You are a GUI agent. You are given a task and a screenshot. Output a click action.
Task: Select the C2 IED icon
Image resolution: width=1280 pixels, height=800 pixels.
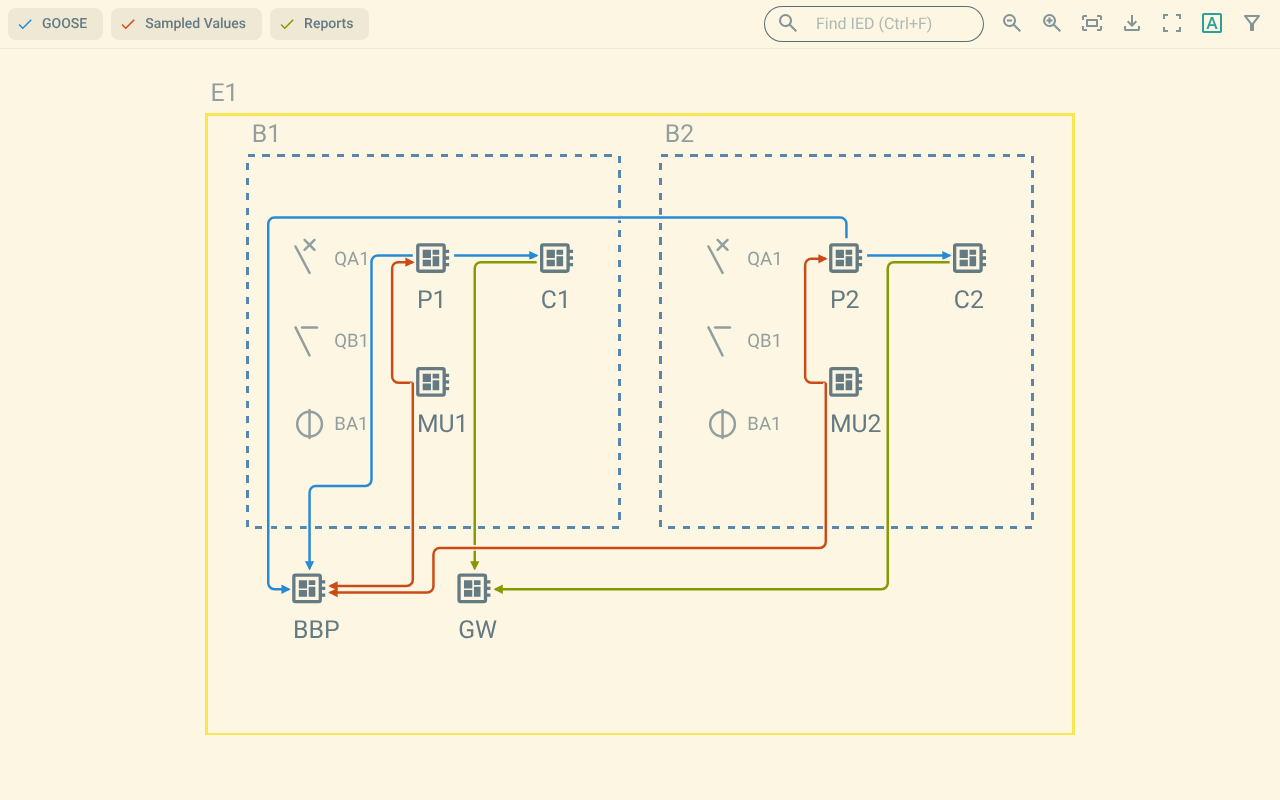coord(969,258)
